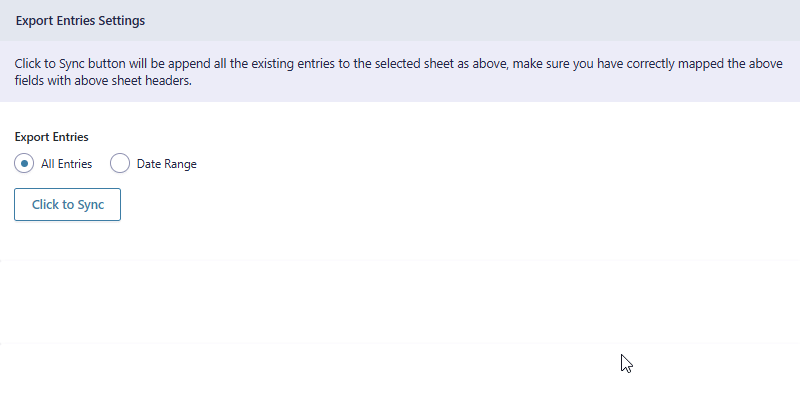Click the "Export Entries" field label
This screenshot has height=402, width=800.
pos(52,137)
